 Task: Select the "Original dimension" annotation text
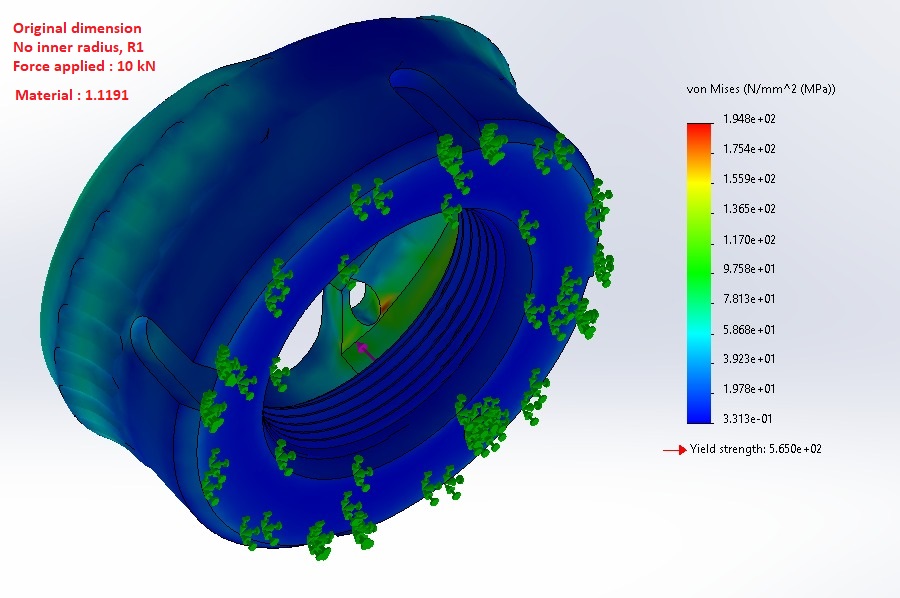(x=77, y=28)
